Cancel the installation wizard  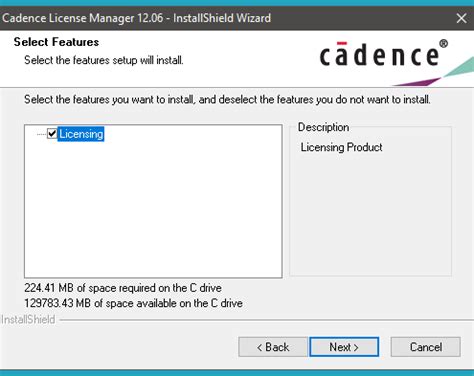426,347
